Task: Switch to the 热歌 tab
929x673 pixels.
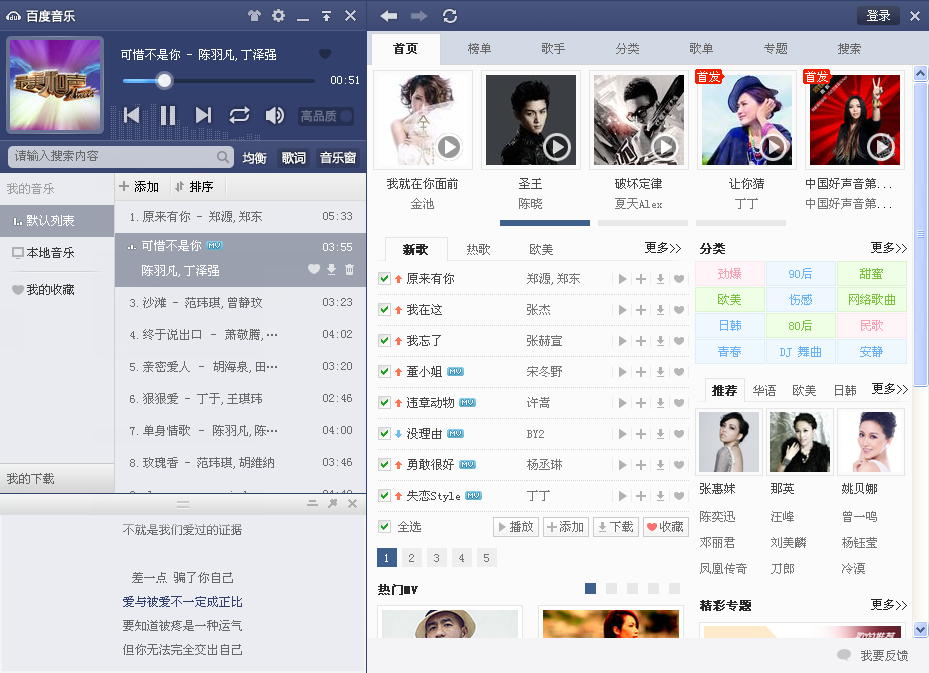Action: pyautogui.click(x=480, y=247)
